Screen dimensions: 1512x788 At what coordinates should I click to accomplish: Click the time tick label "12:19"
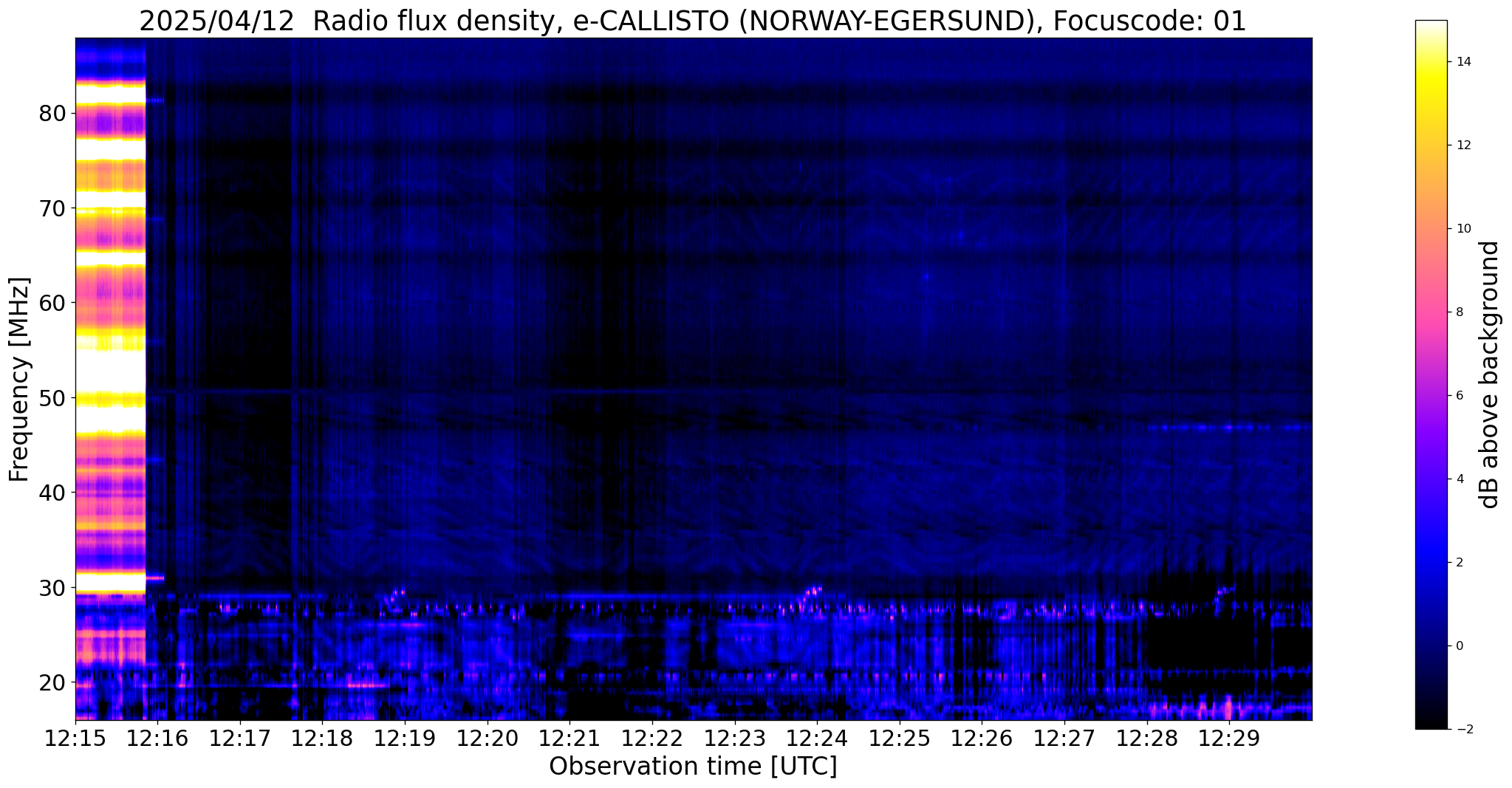click(405, 739)
